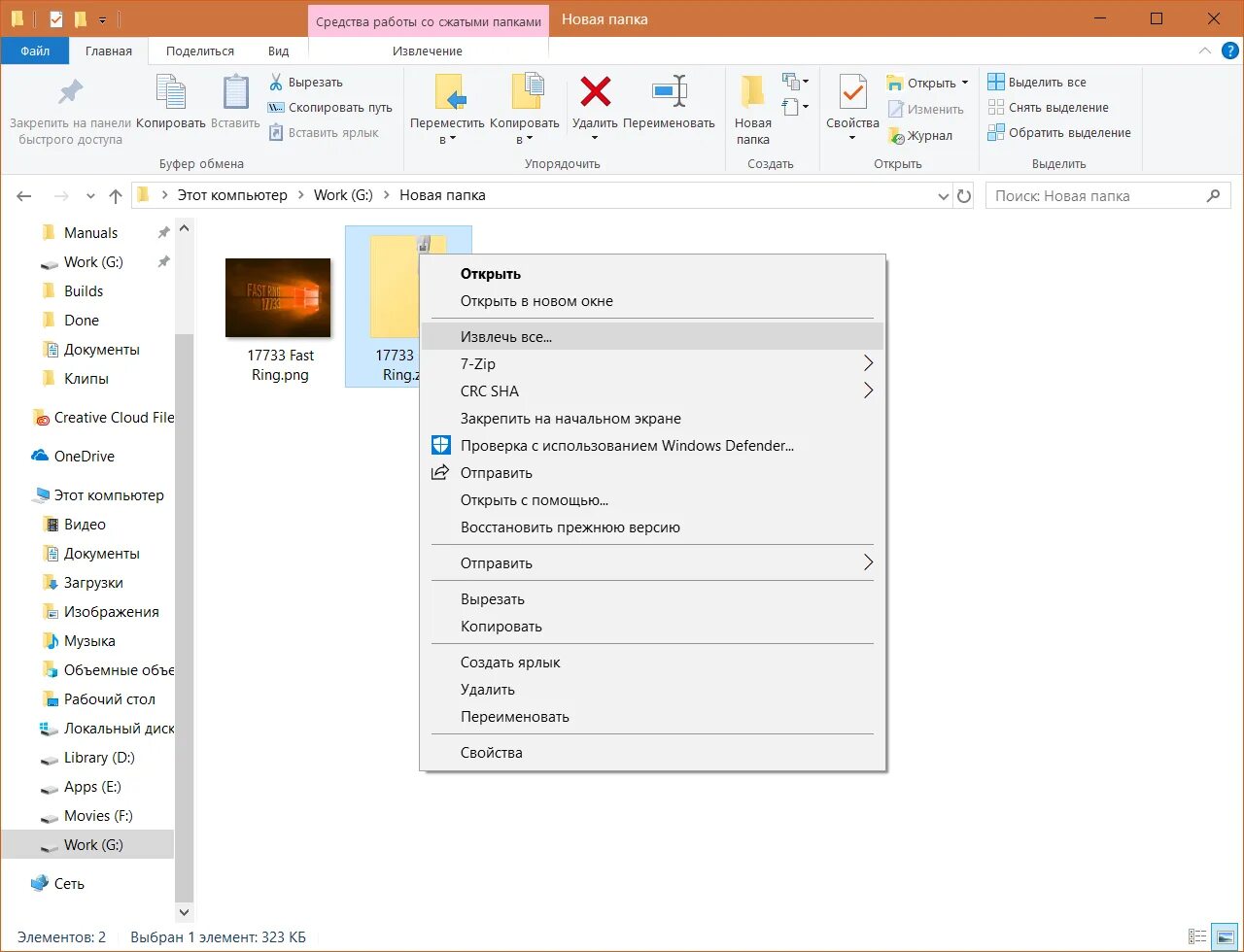The image size is (1244, 952).
Task: Open Creative Cloud Files in sidebar
Action: tap(104, 418)
